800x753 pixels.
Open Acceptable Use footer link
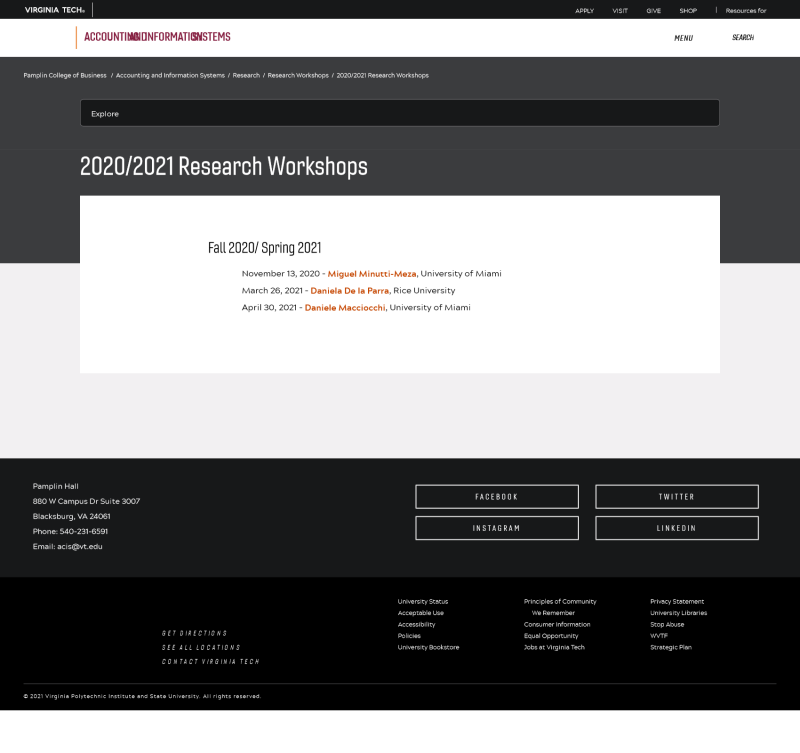click(x=421, y=613)
